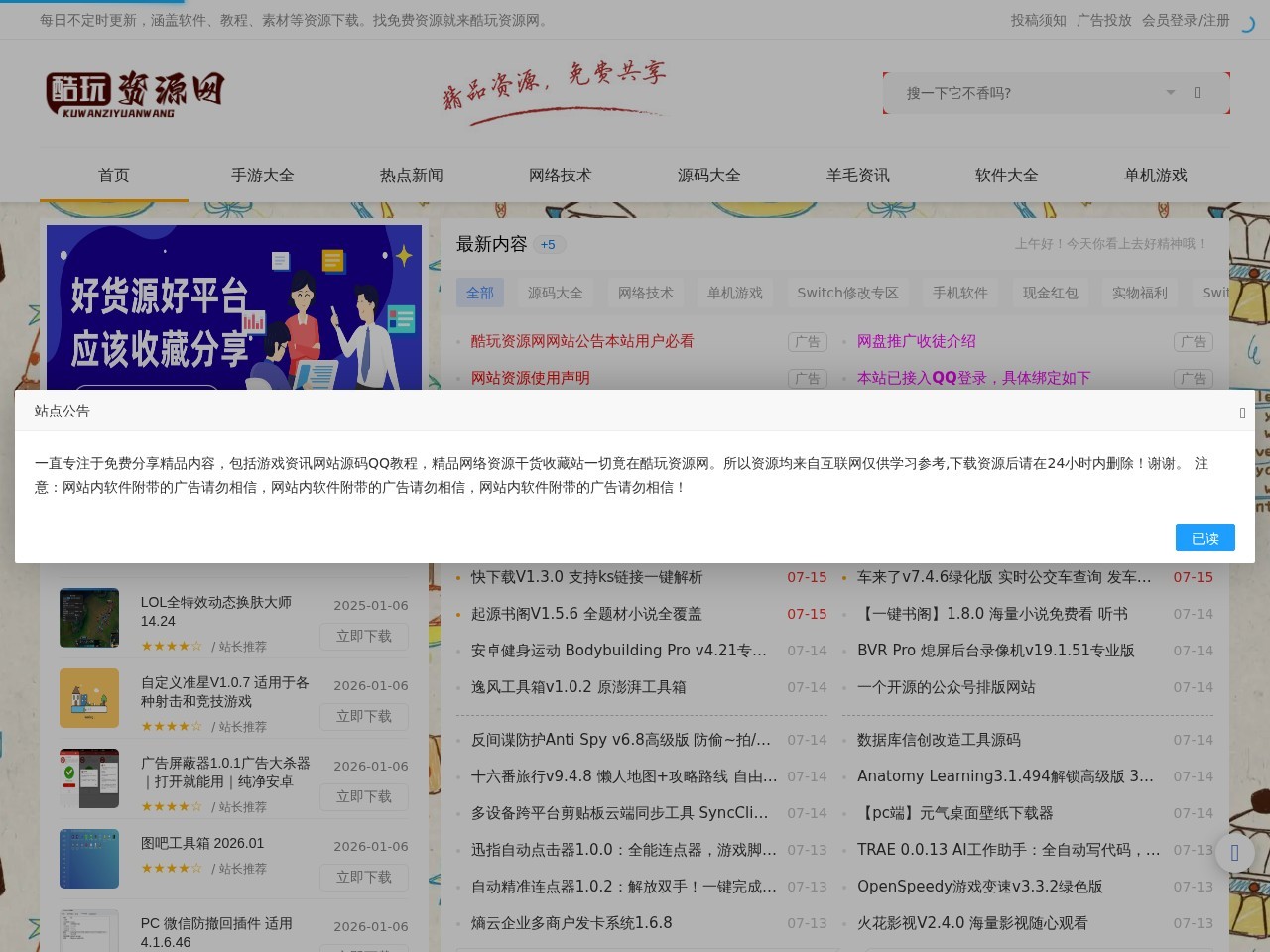Open Anatomy Learning3.1.494解锁高级版 article
Viewport: 1270px width, 952px height.
click(x=1005, y=776)
